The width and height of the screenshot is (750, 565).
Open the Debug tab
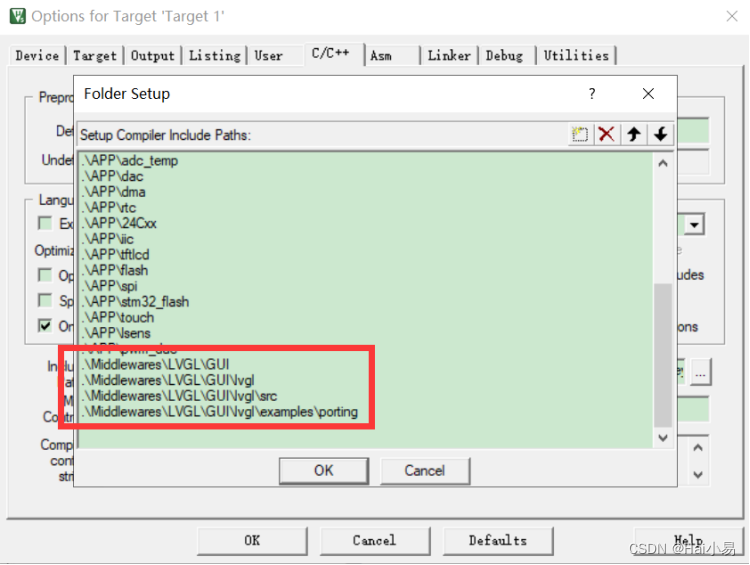505,56
